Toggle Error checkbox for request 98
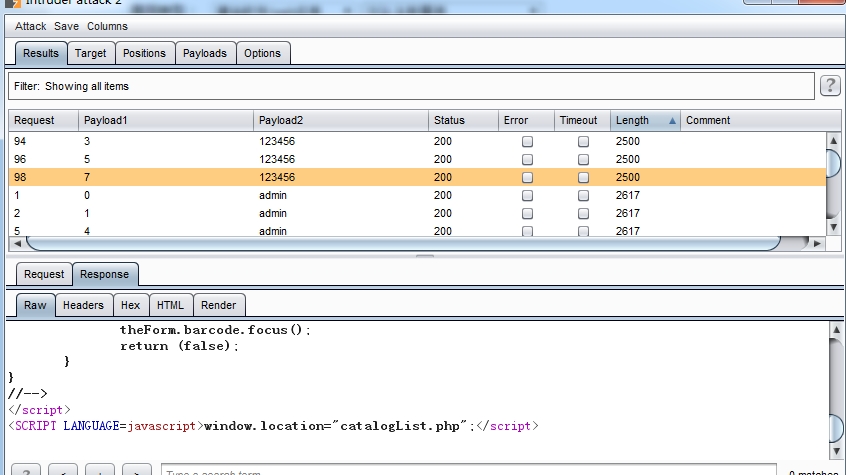 point(527,178)
